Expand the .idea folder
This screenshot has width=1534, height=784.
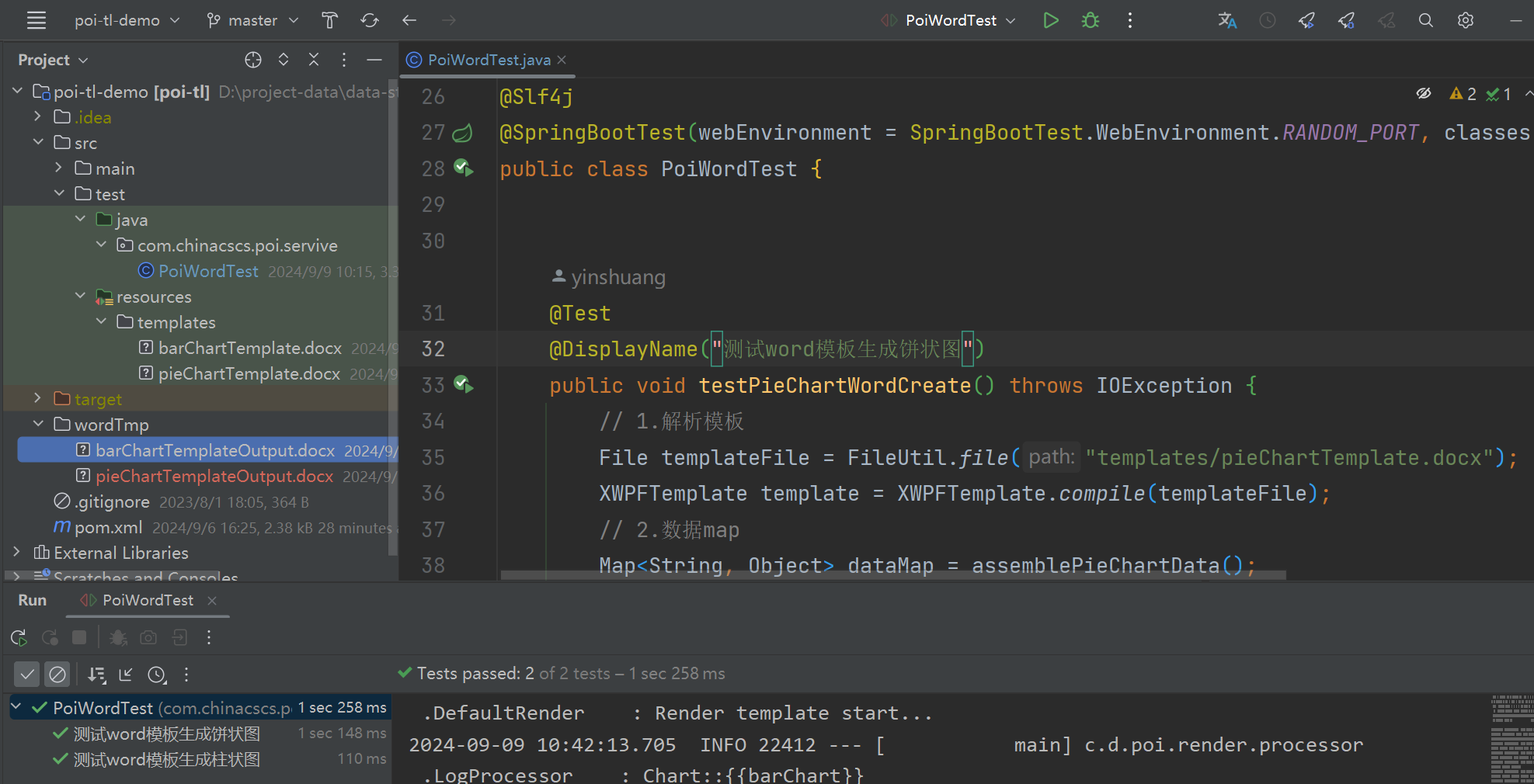coord(37,116)
